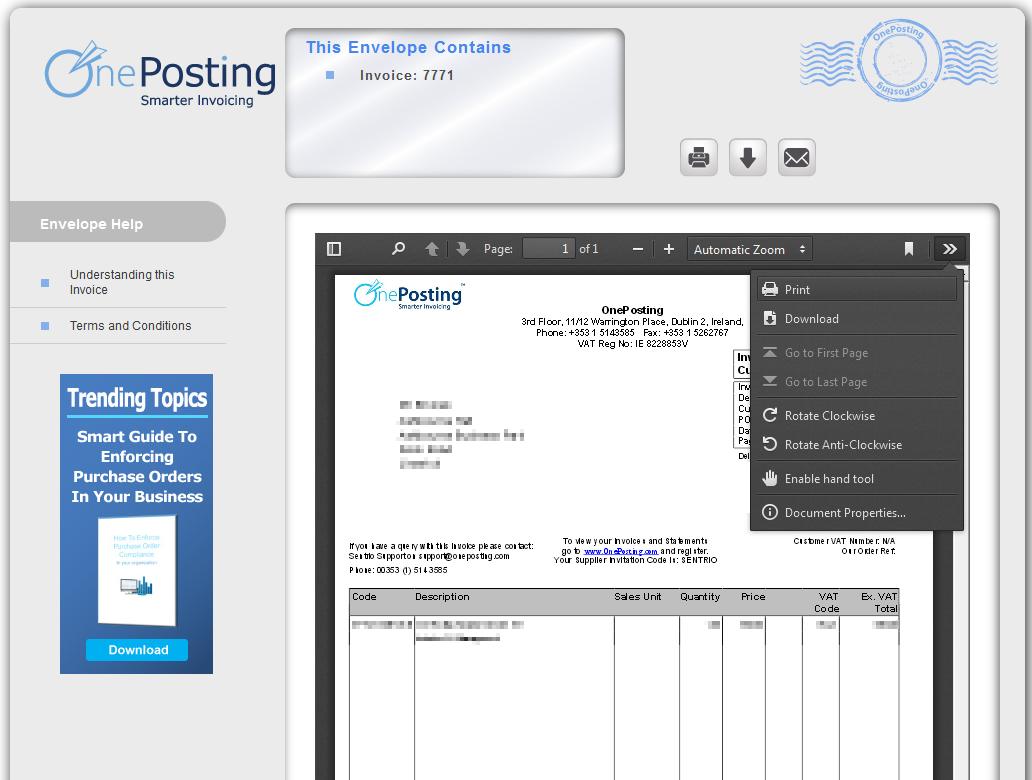This screenshot has height=780, width=1032.
Task: Open Document Properties from the menu
Action: click(x=856, y=513)
